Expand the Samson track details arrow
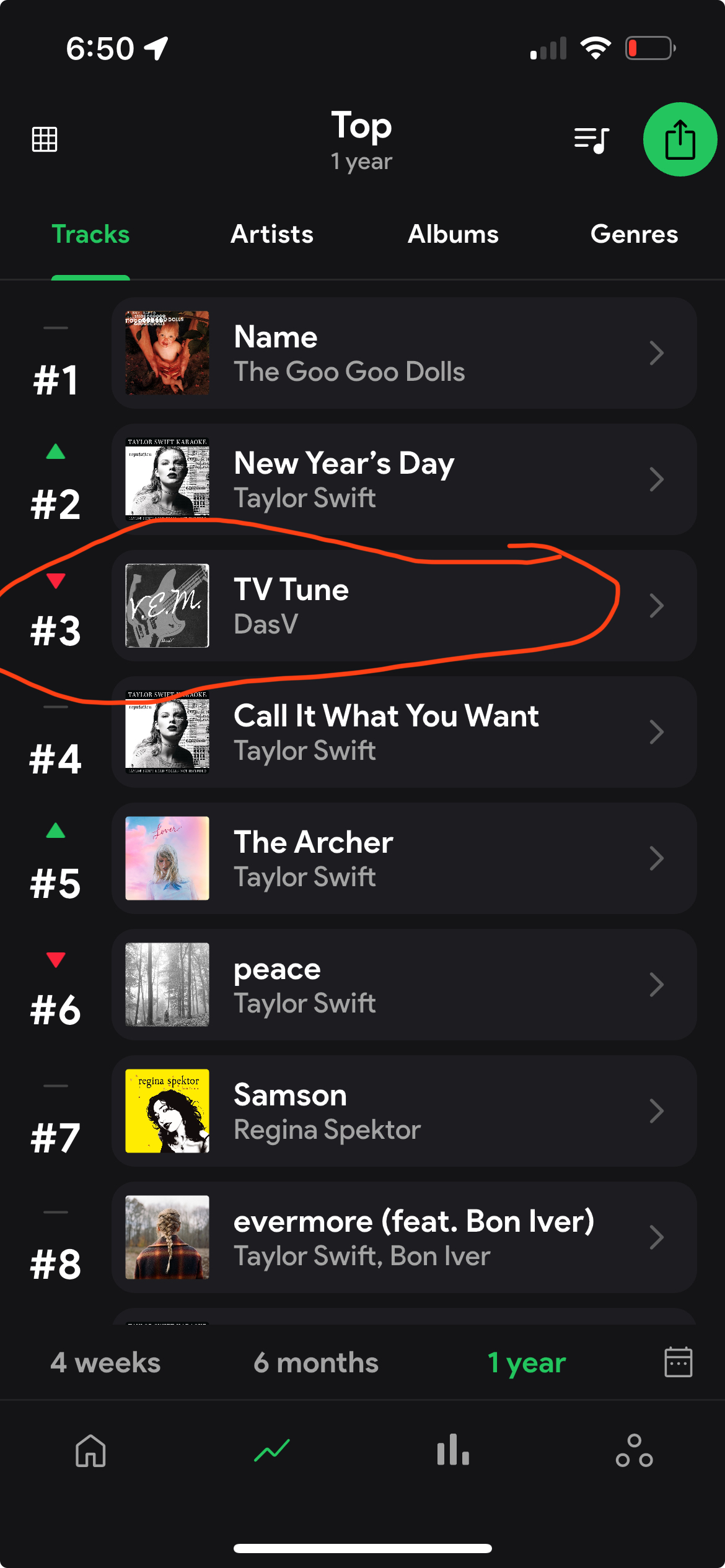 656,1111
